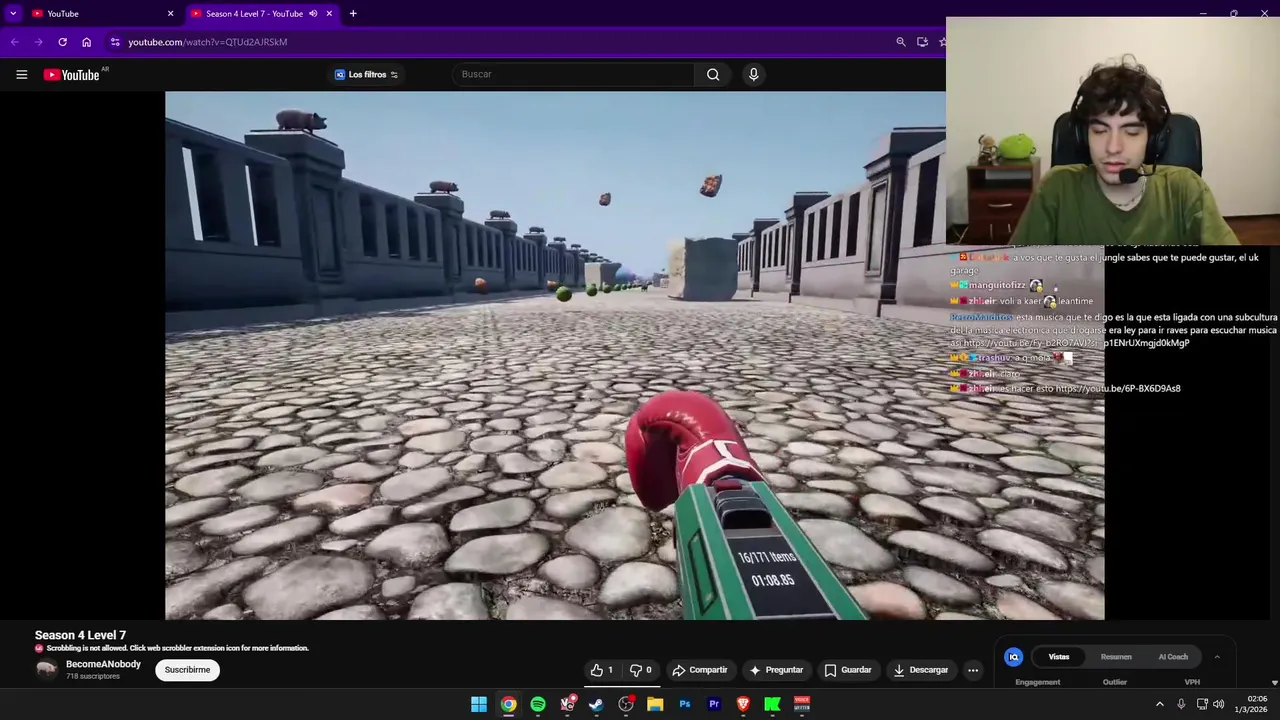The height and width of the screenshot is (720, 1280).
Task: Open a new browser tab
Action: [353, 14]
